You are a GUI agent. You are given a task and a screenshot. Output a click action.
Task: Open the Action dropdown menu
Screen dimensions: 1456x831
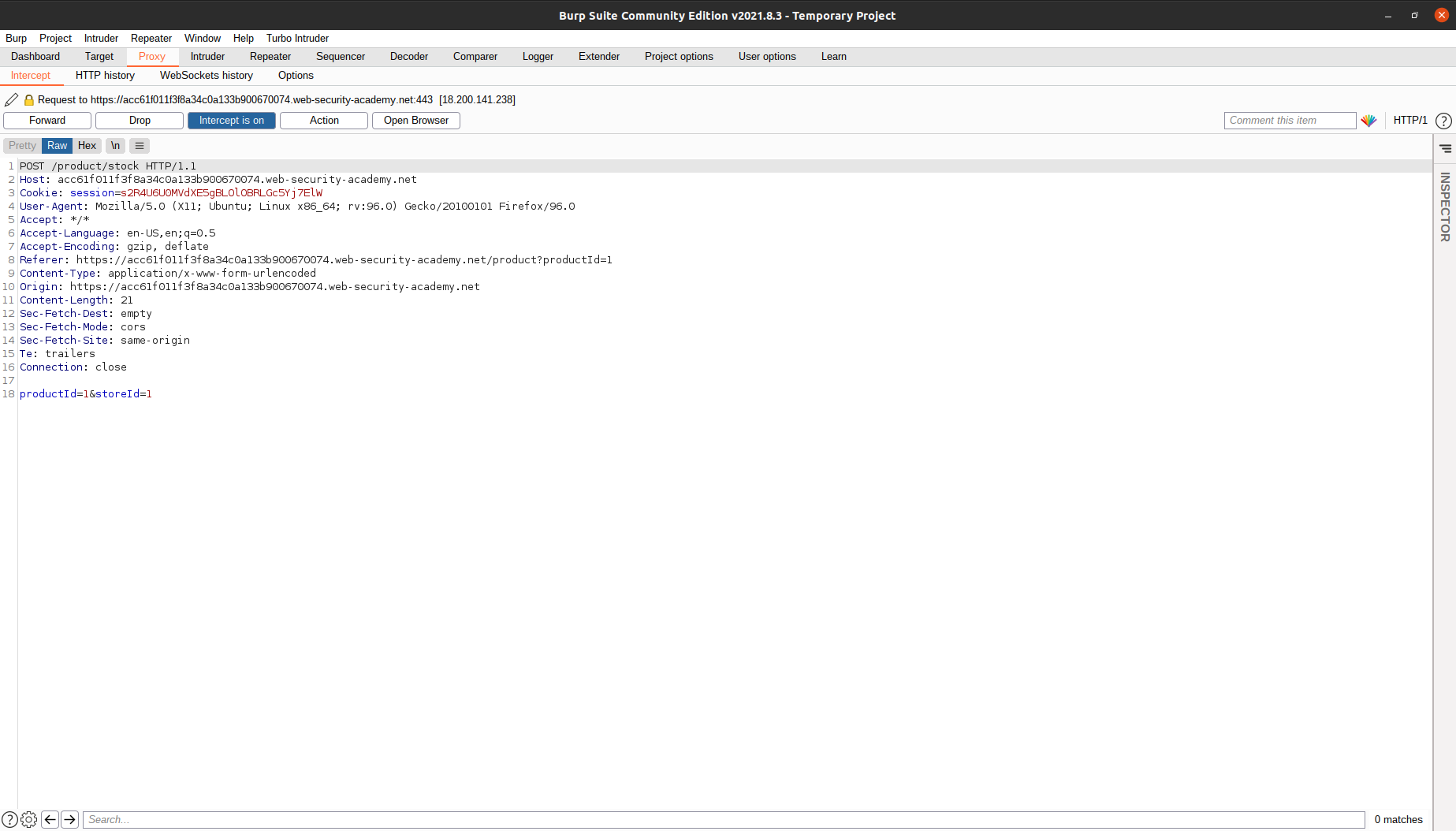[324, 121]
